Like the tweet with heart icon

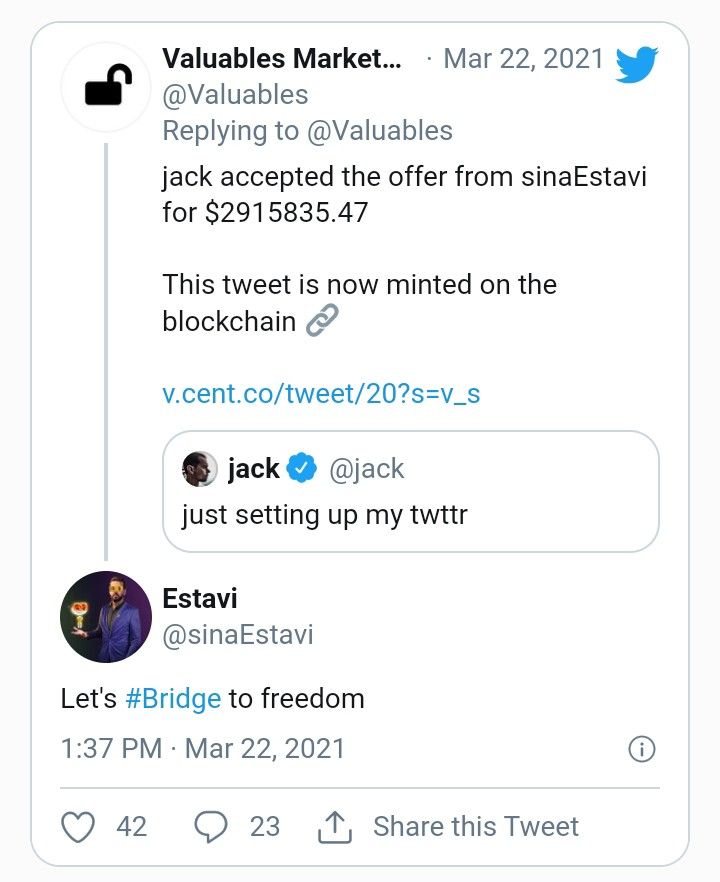[79, 827]
